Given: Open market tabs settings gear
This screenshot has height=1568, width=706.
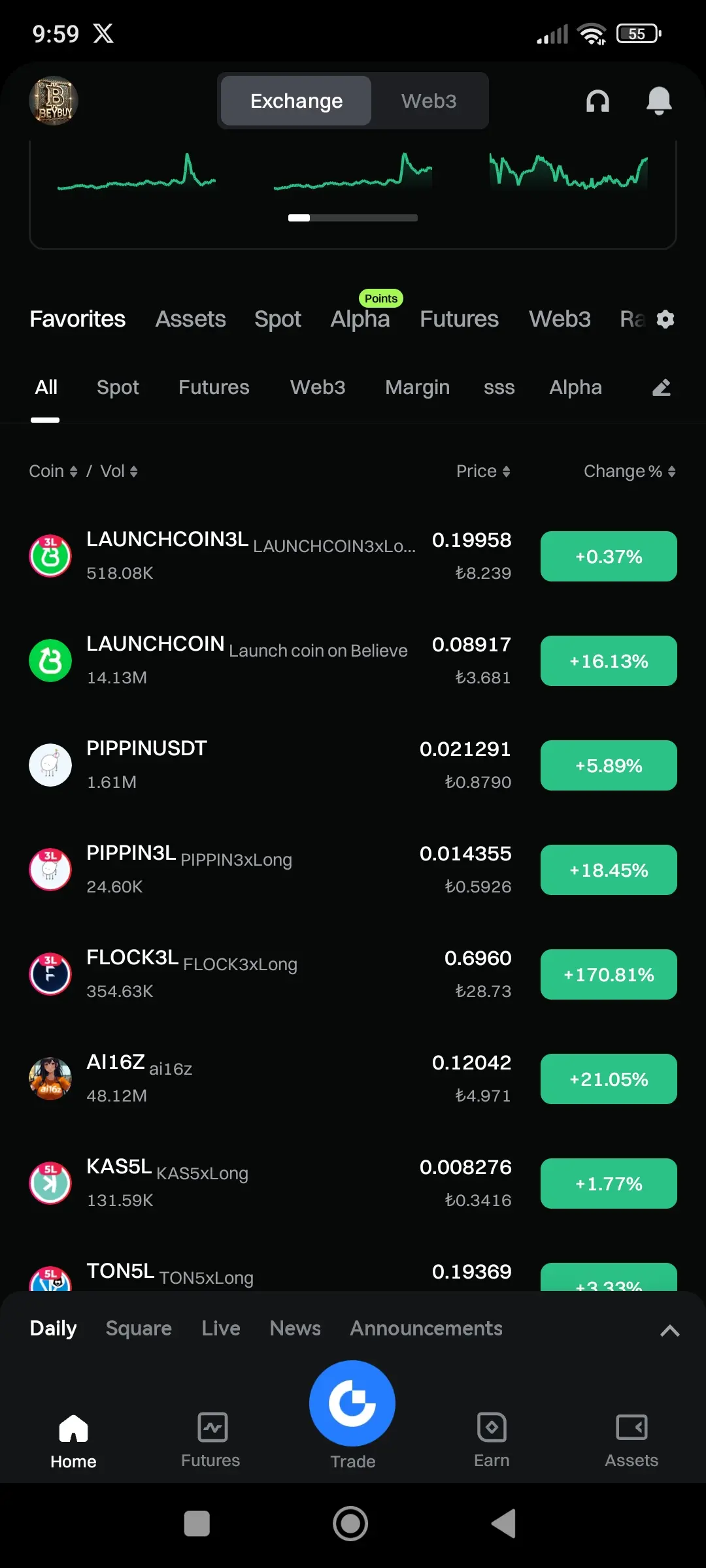Looking at the screenshot, I should click(665, 319).
